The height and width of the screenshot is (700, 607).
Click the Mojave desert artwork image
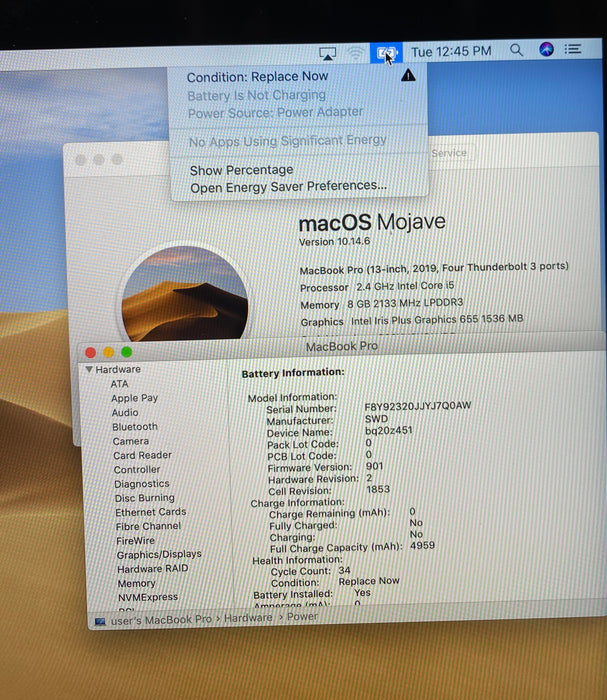click(184, 294)
